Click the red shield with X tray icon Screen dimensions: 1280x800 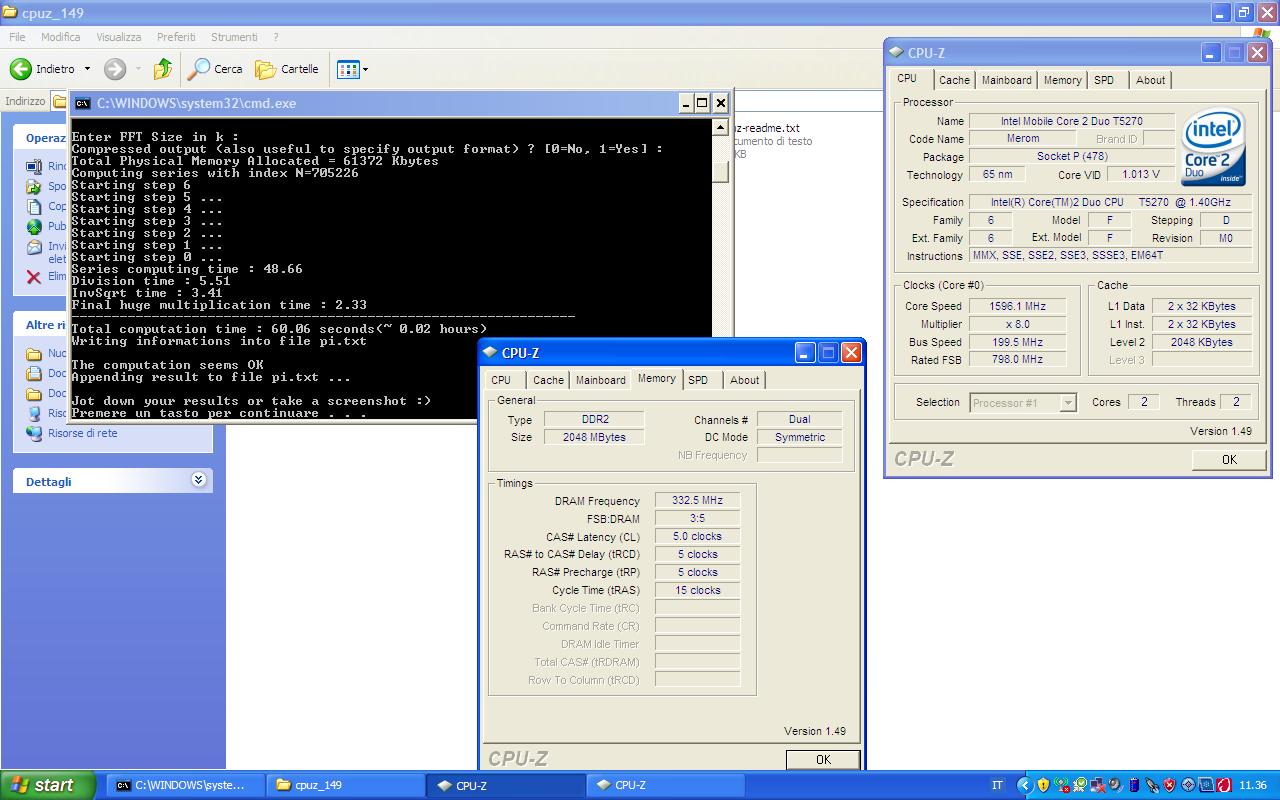1170,785
